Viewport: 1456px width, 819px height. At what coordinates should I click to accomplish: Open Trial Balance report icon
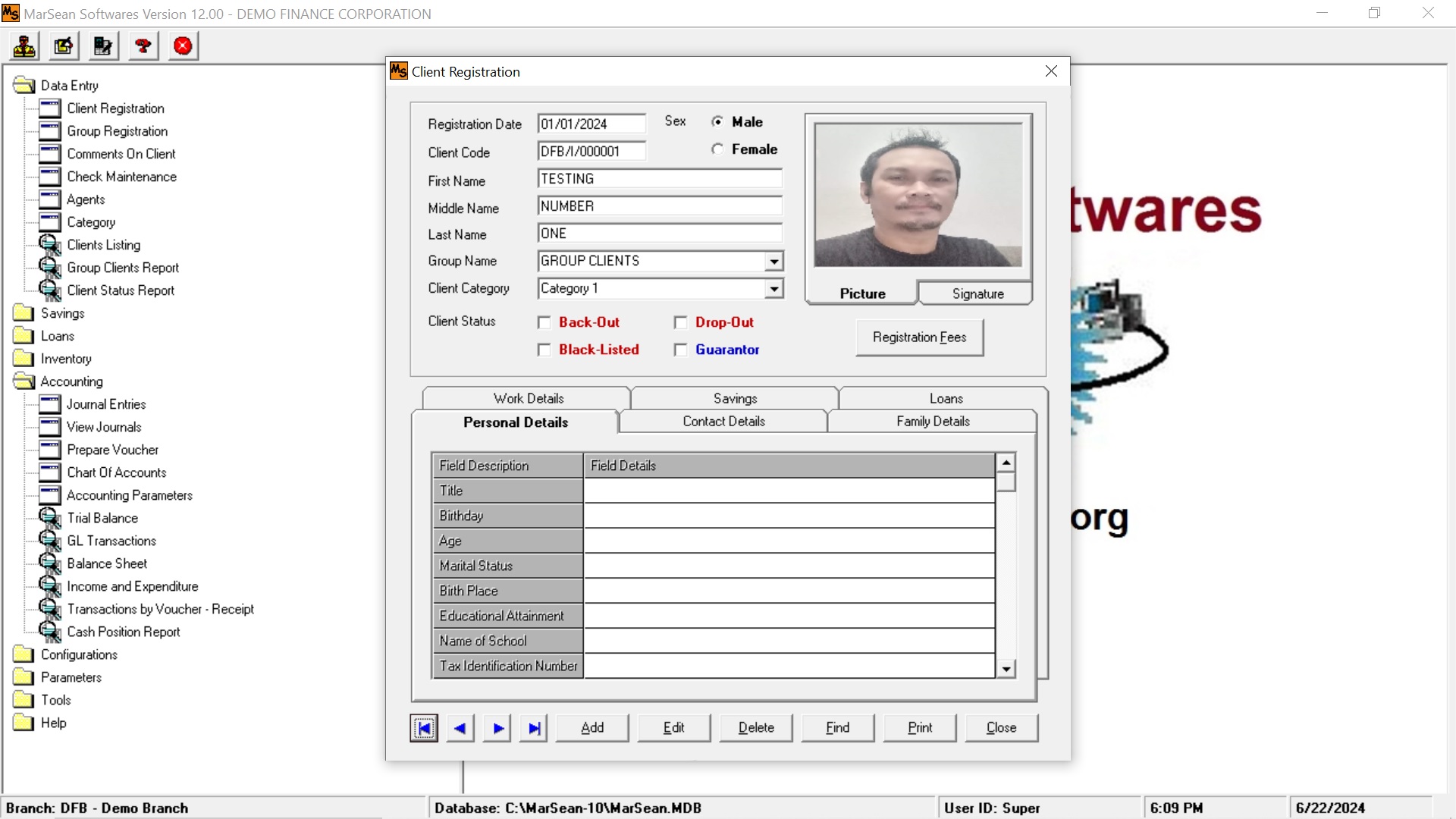click(50, 518)
